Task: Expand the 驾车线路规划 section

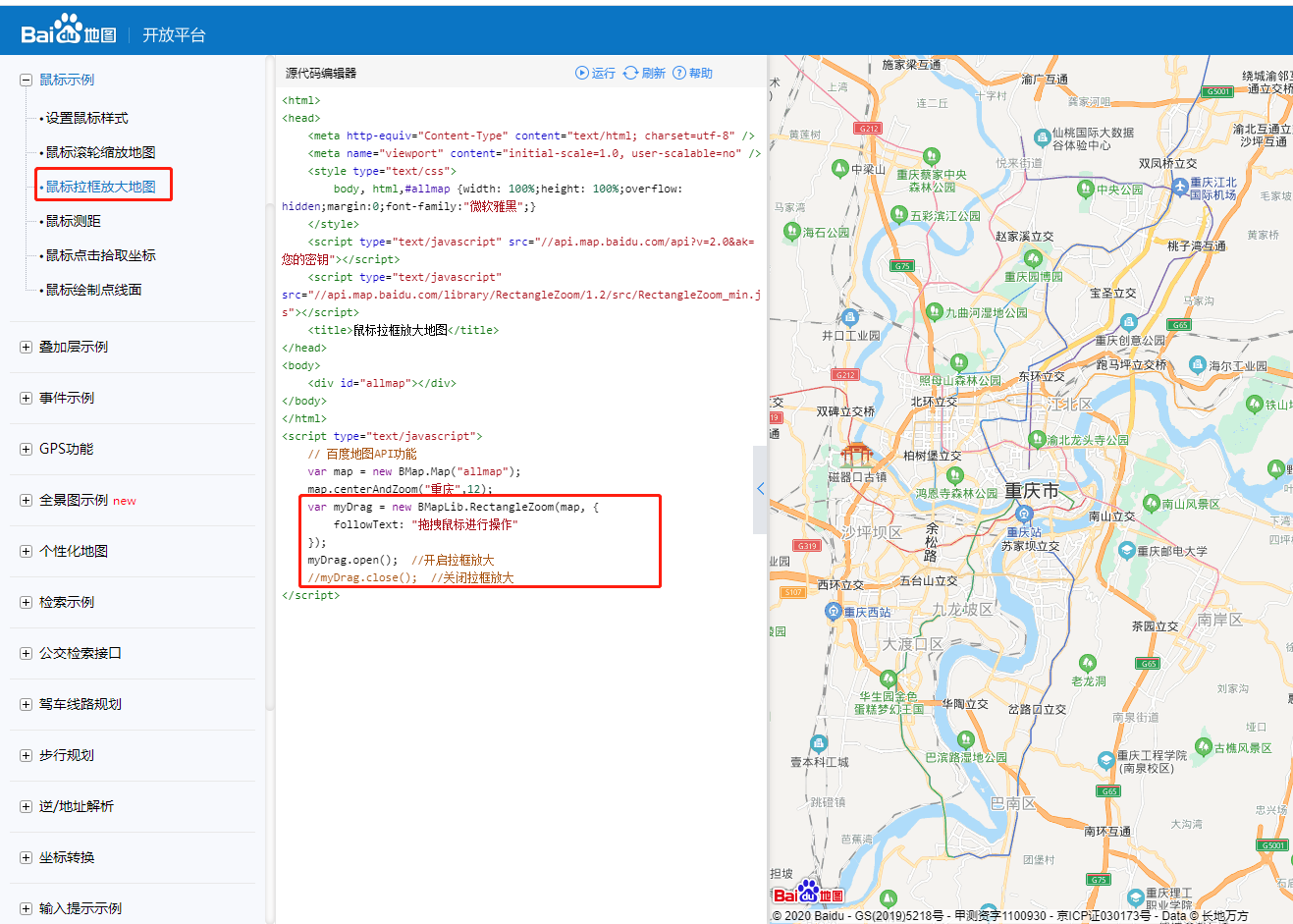Action: click(x=27, y=704)
